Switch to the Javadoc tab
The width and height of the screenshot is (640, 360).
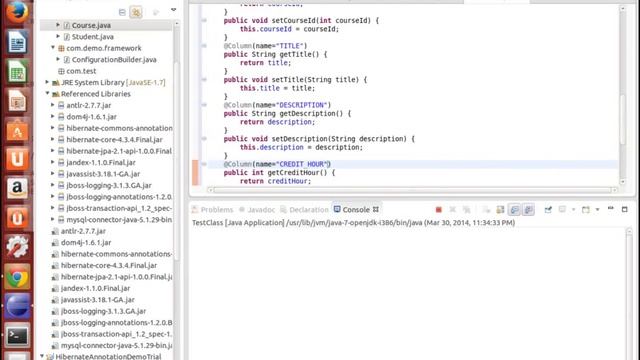[x=257, y=210]
